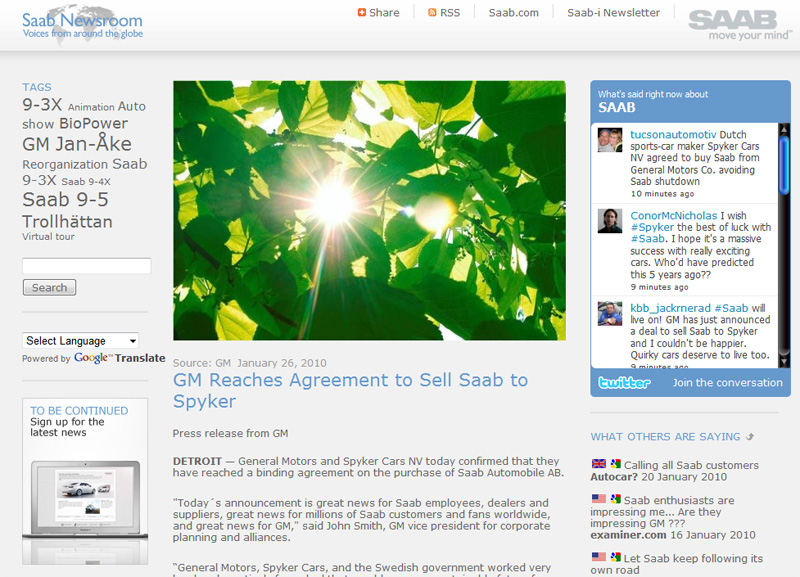Open the Saab-i Newsletter navigation item
This screenshot has height=577, width=800.
click(x=613, y=13)
